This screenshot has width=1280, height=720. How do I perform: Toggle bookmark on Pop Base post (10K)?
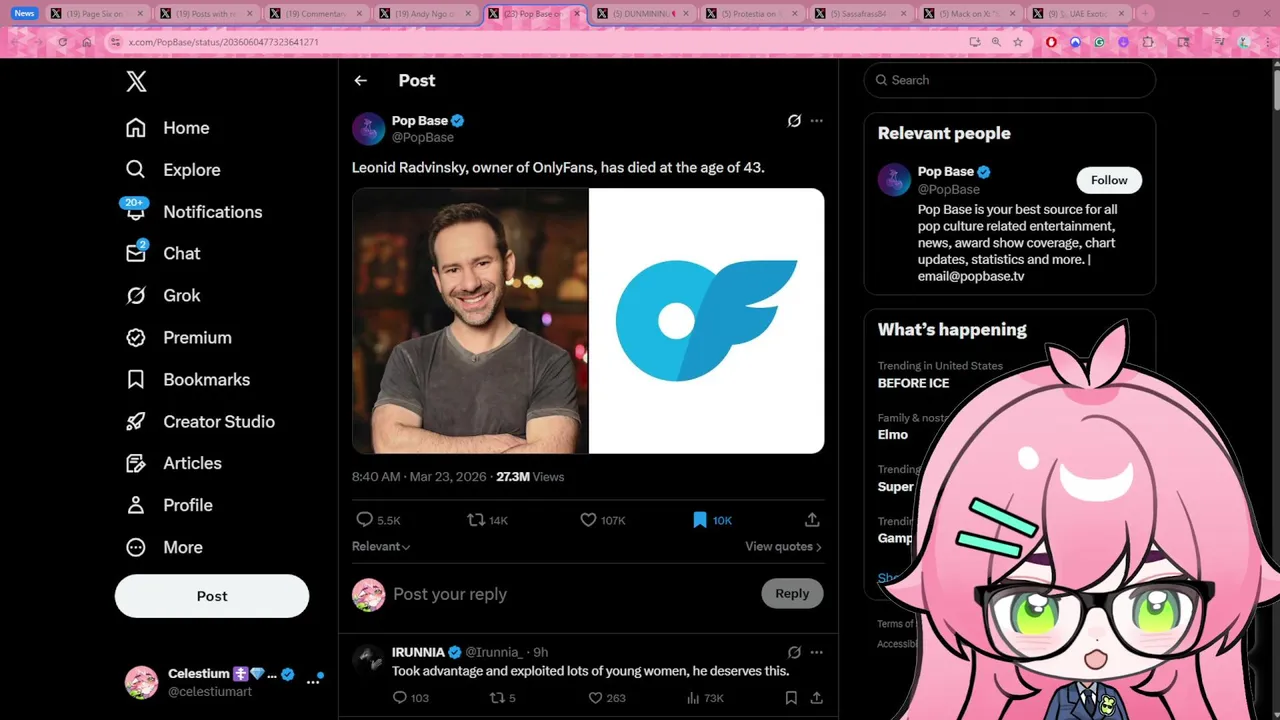tap(712, 520)
